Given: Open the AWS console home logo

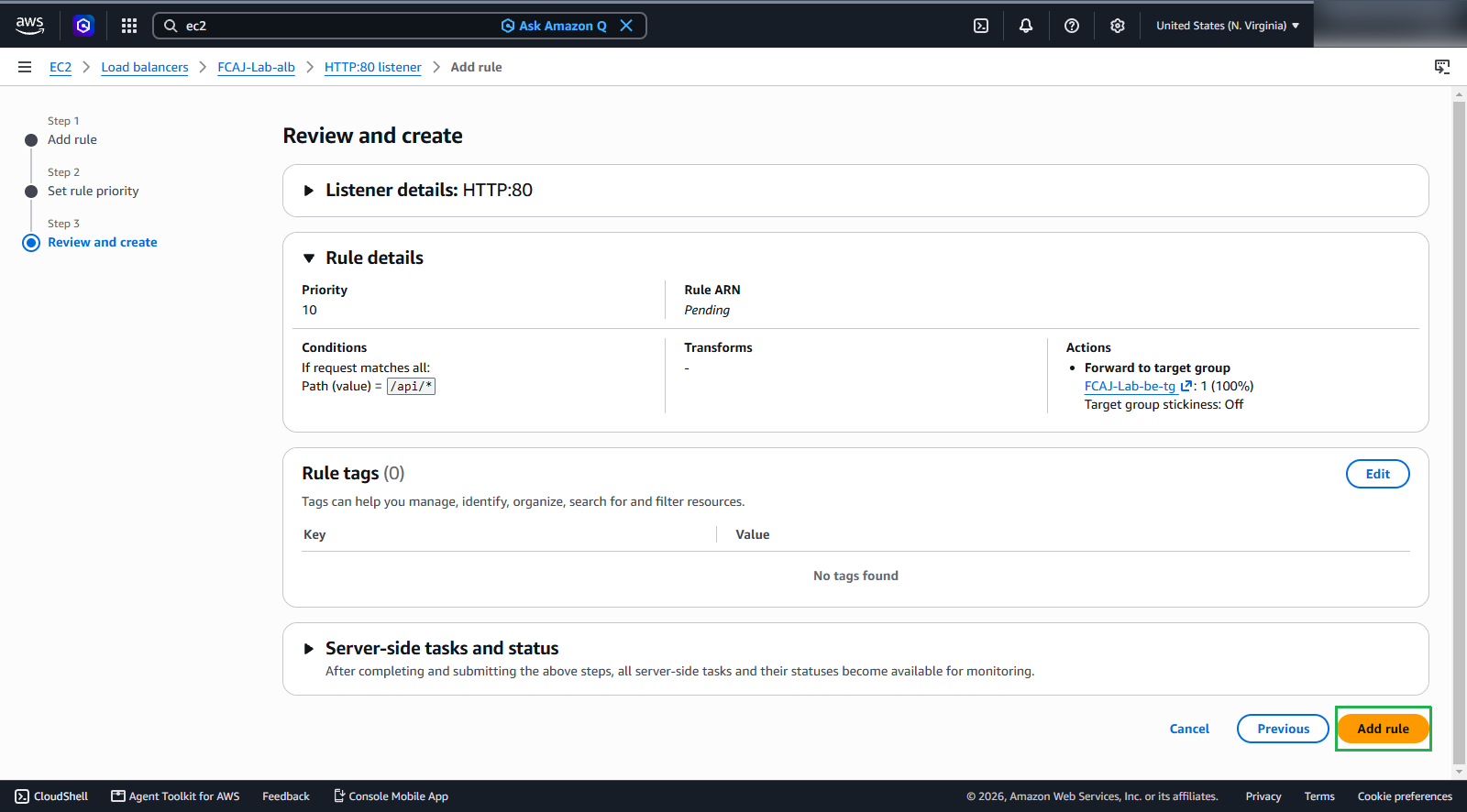Looking at the screenshot, I should 29,26.
